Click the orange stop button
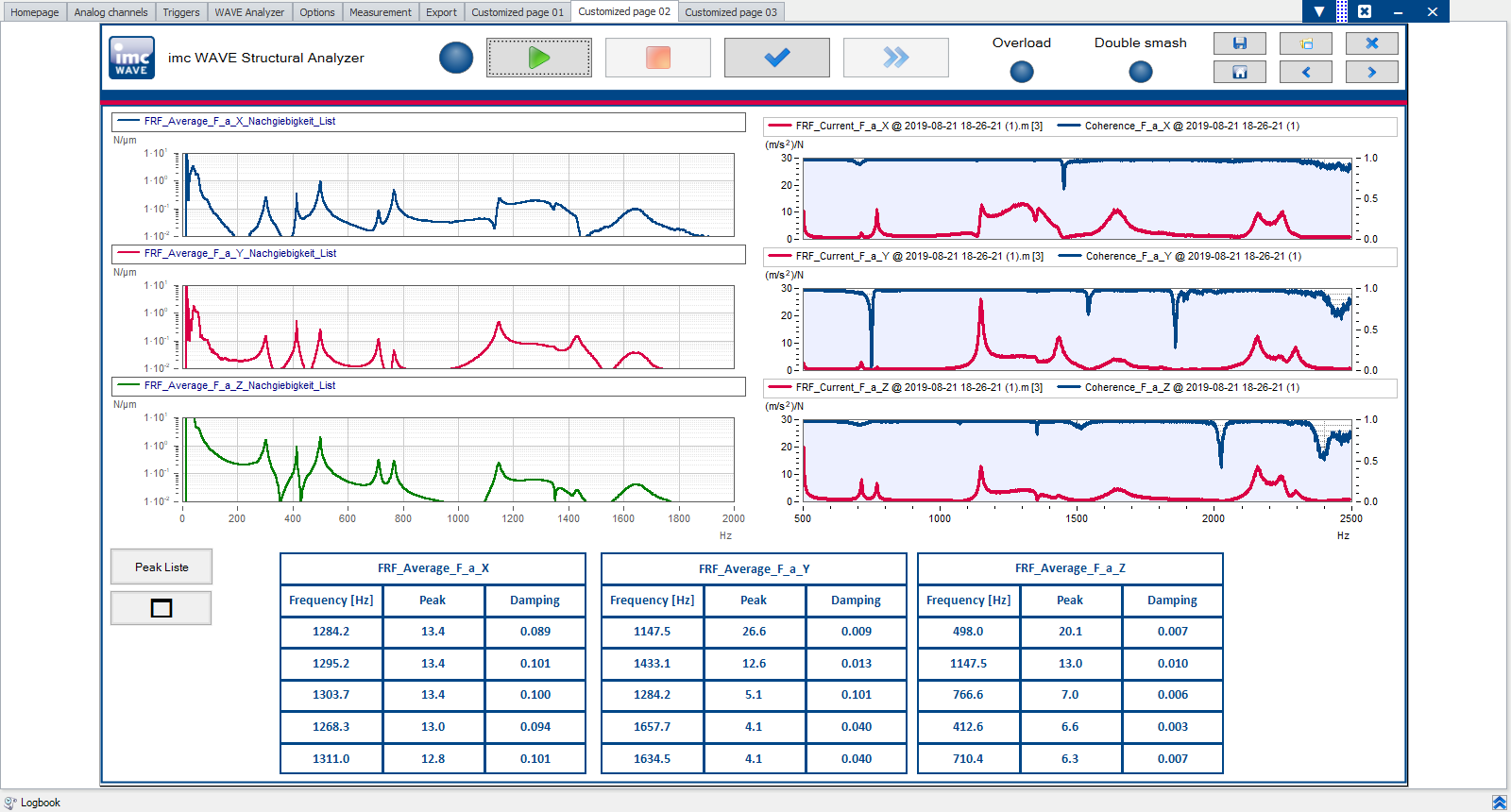Viewport: 1511px width, 812px height. pos(658,58)
